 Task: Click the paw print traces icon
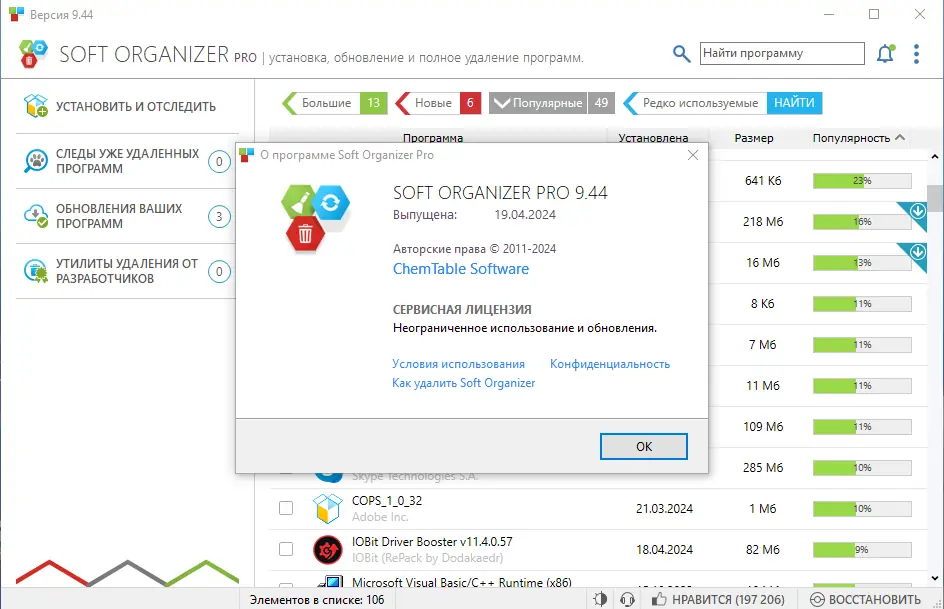tap(36, 161)
